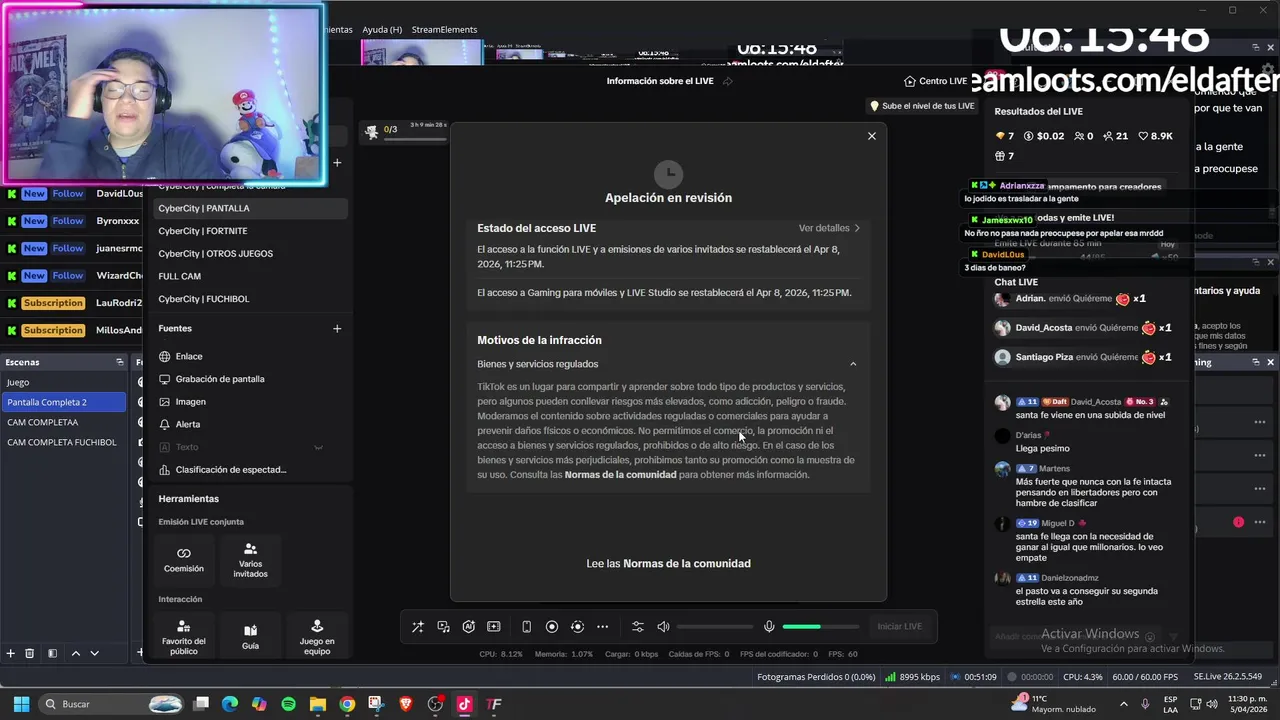1280x720 pixels.
Task: Click the share arrow beside Información sobre el LIVE
Action: pyautogui.click(x=727, y=81)
